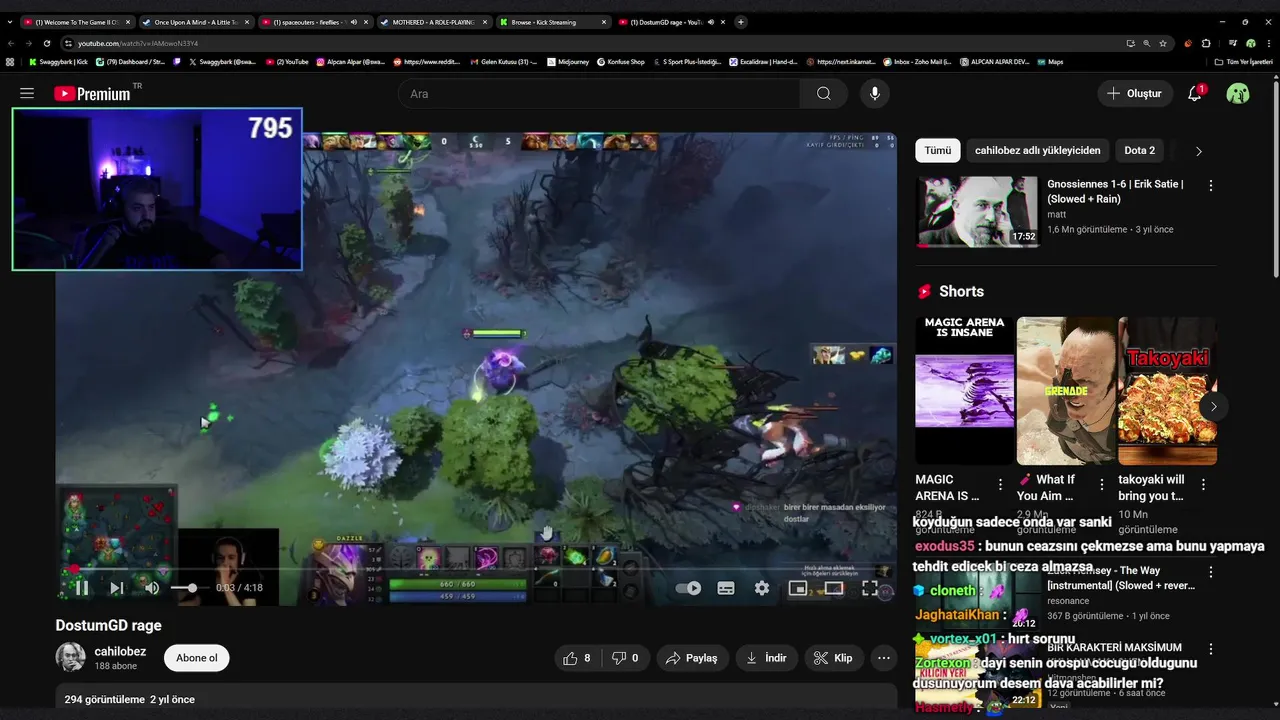Open more actions menu beside Klip
Screen dimensions: 1280x720
coord(883,658)
